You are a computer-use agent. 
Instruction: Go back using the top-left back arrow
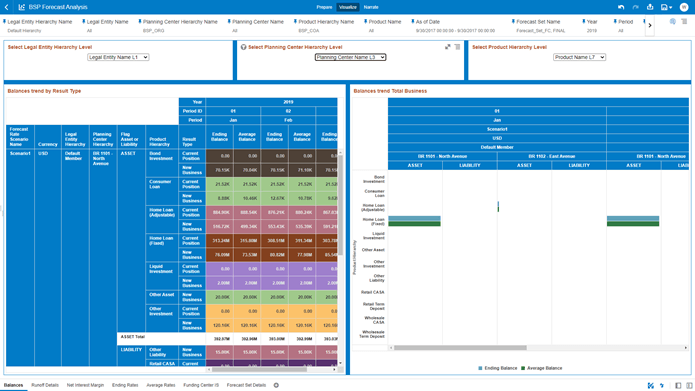coord(7,7)
